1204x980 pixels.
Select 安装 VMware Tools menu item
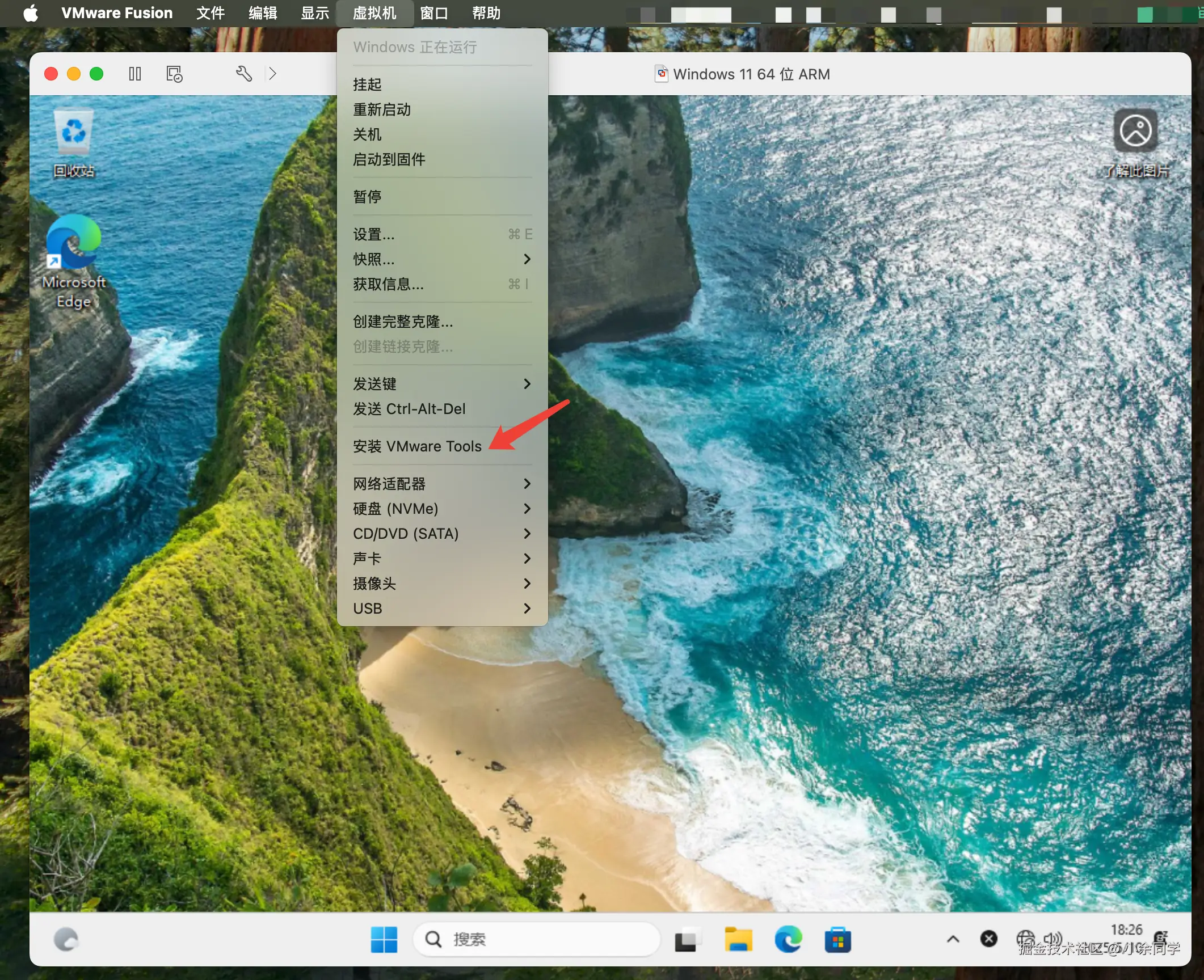tap(417, 446)
